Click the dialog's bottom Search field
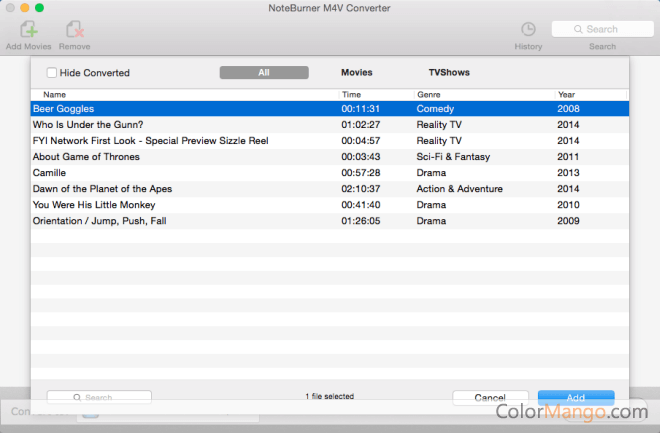The height and width of the screenshot is (433, 660). 99,397
